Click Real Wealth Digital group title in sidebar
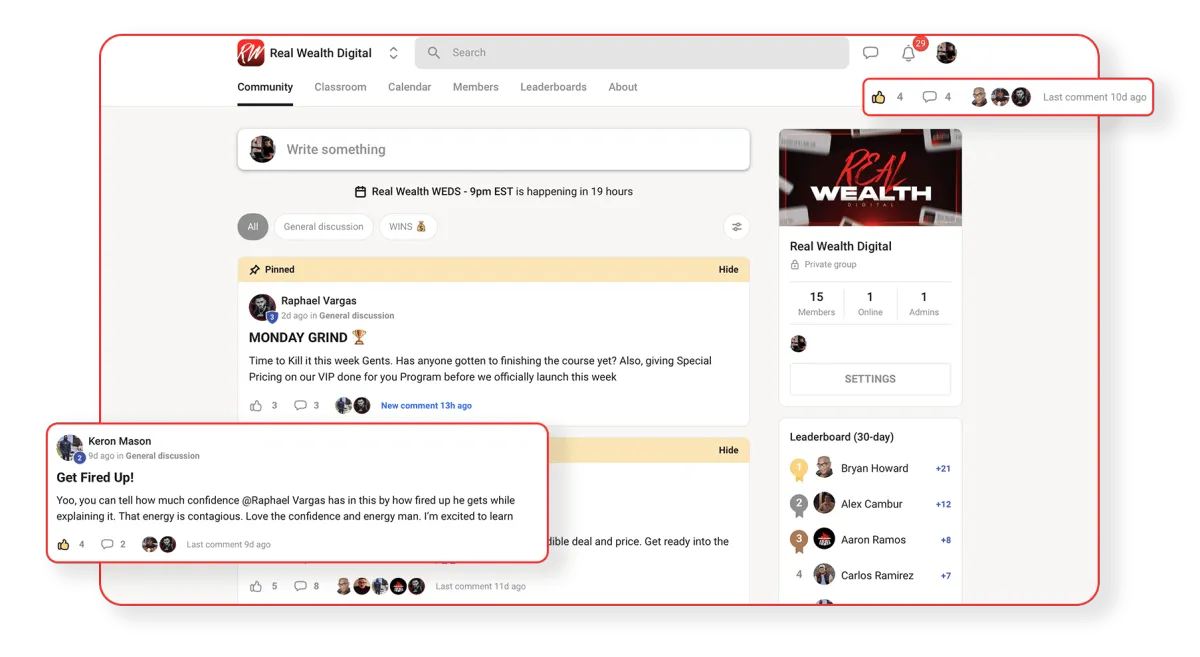Image resolution: width=1200 pixels, height=657 pixels. point(840,246)
